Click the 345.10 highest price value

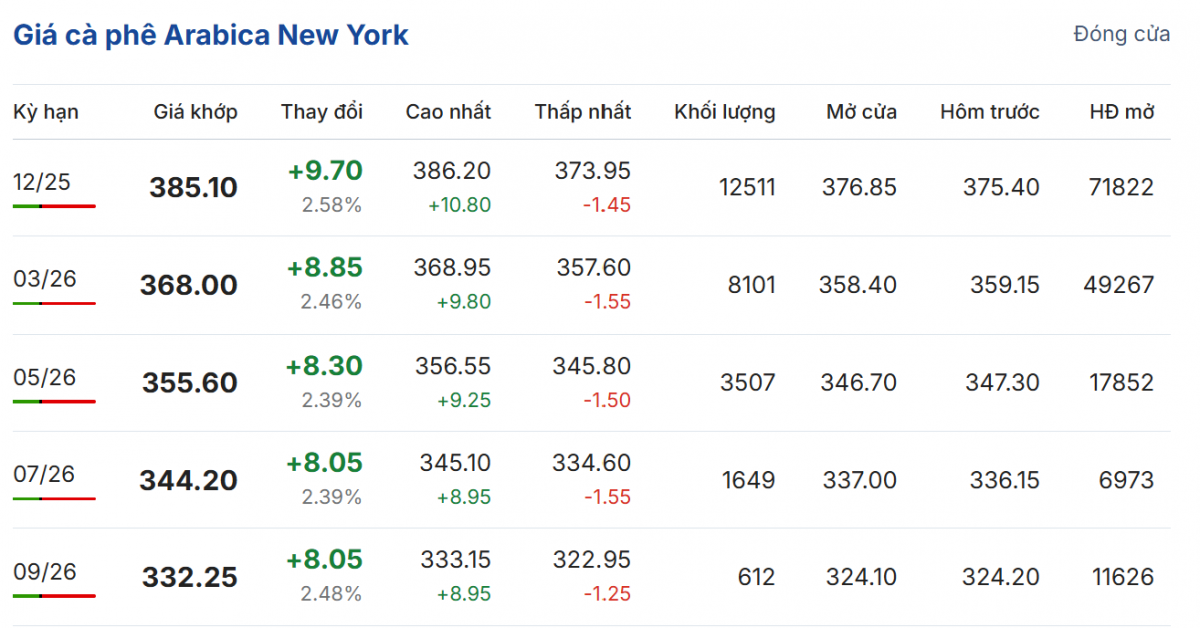pos(452,463)
